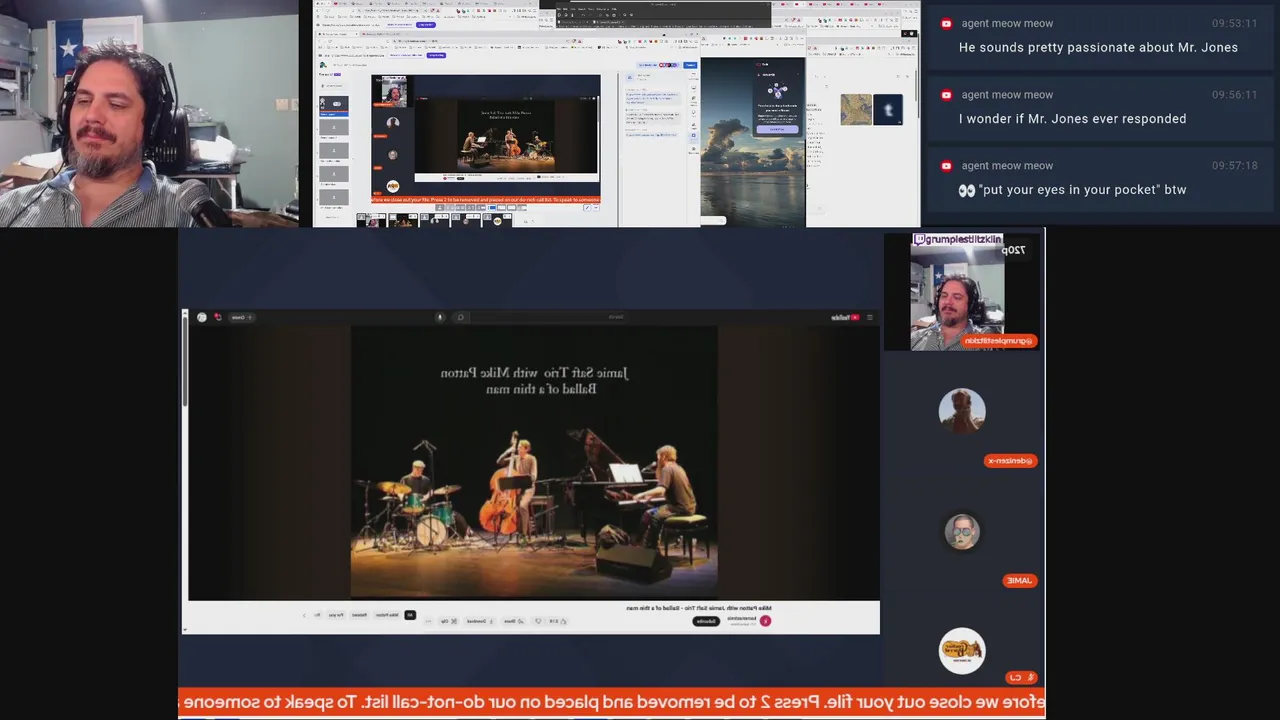The image size is (1280, 720).
Task: Click the JAMIE name tag
Action: coord(1019,581)
